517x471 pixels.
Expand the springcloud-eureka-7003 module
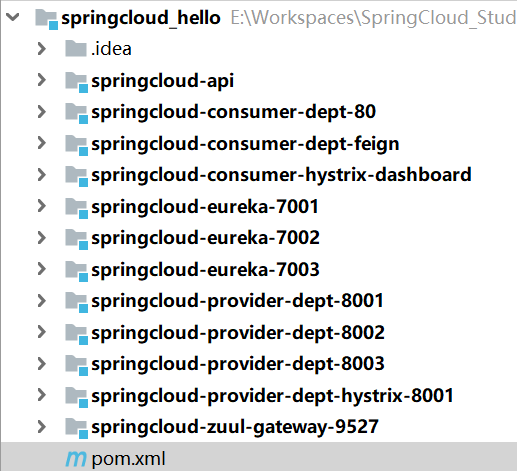point(42,269)
